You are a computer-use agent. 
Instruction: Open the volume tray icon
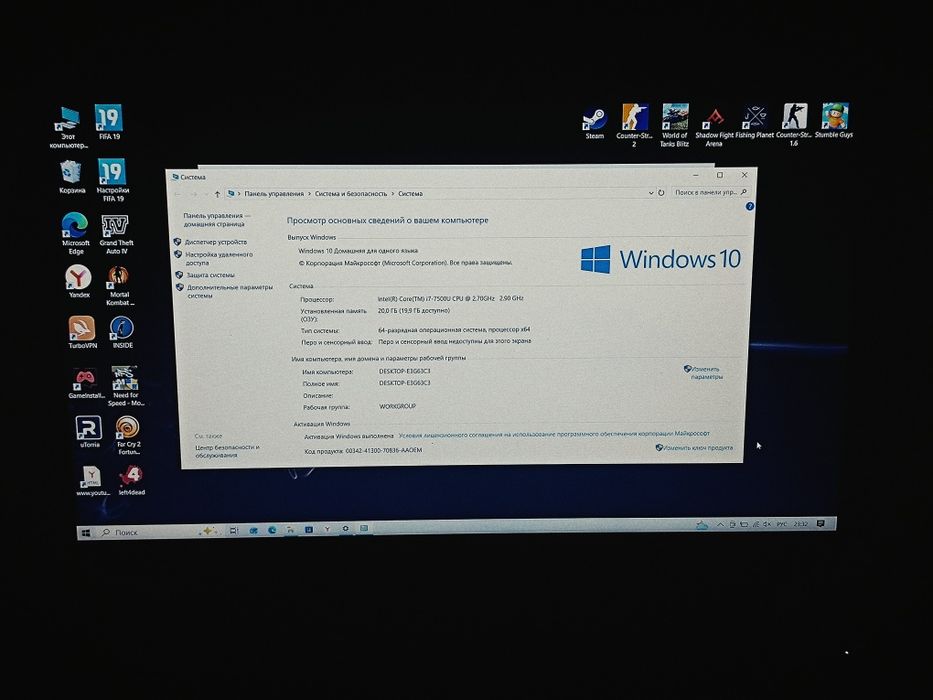point(766,524)
